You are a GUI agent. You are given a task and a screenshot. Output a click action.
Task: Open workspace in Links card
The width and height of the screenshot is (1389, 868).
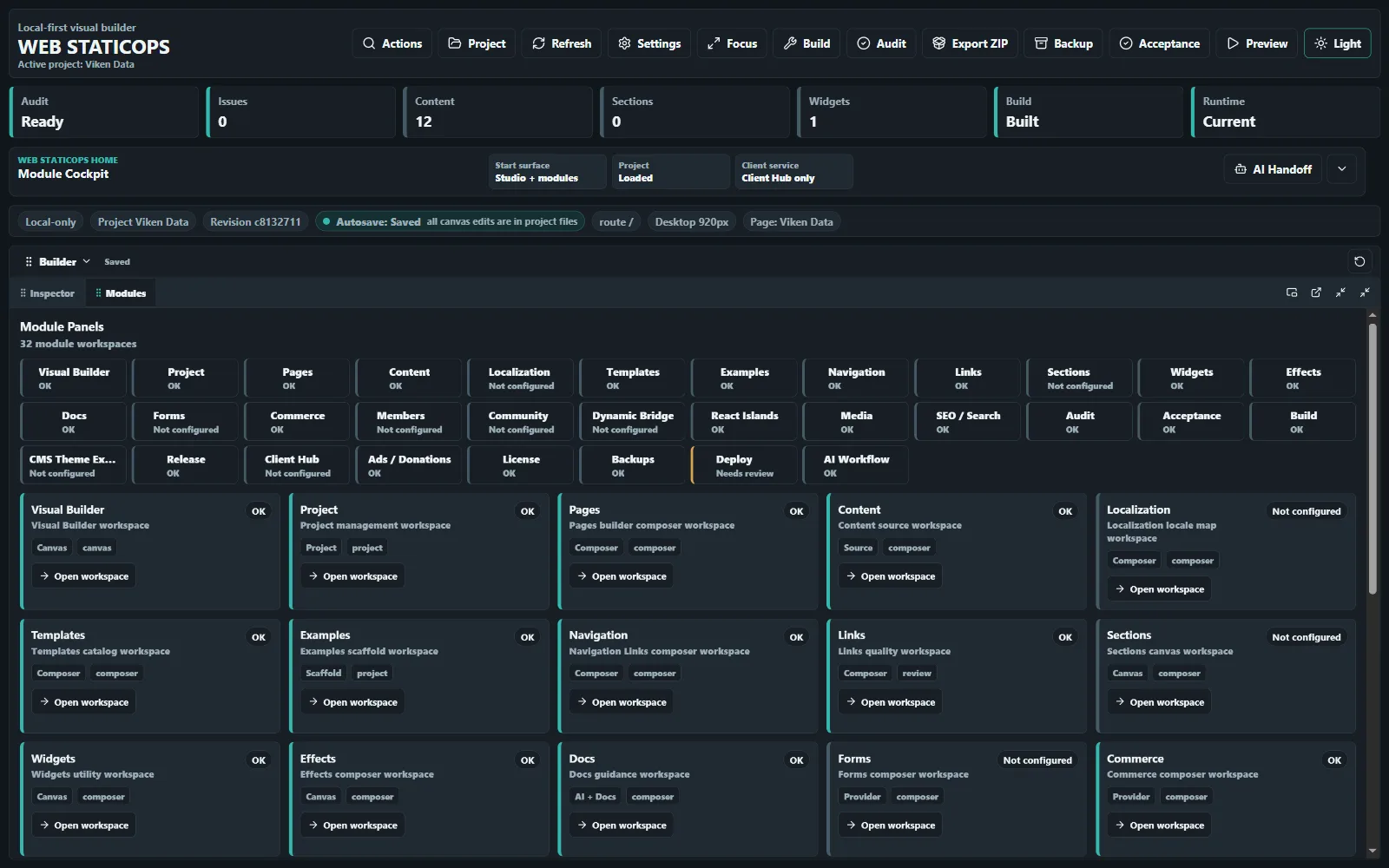tap(891, 702)
